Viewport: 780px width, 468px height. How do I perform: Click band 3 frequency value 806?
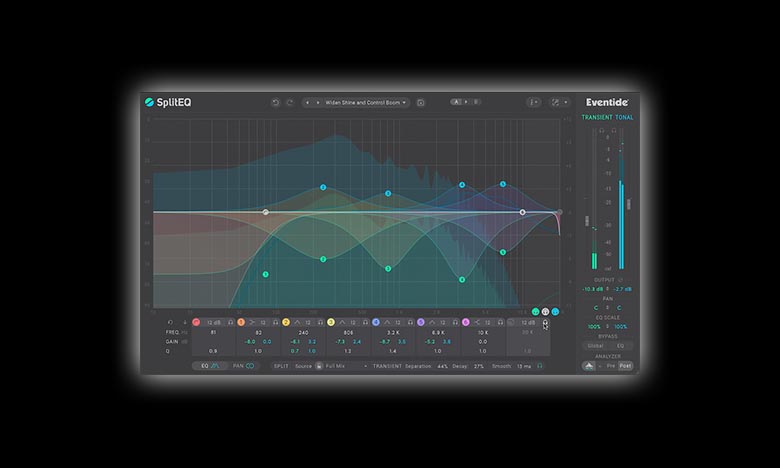348,332
